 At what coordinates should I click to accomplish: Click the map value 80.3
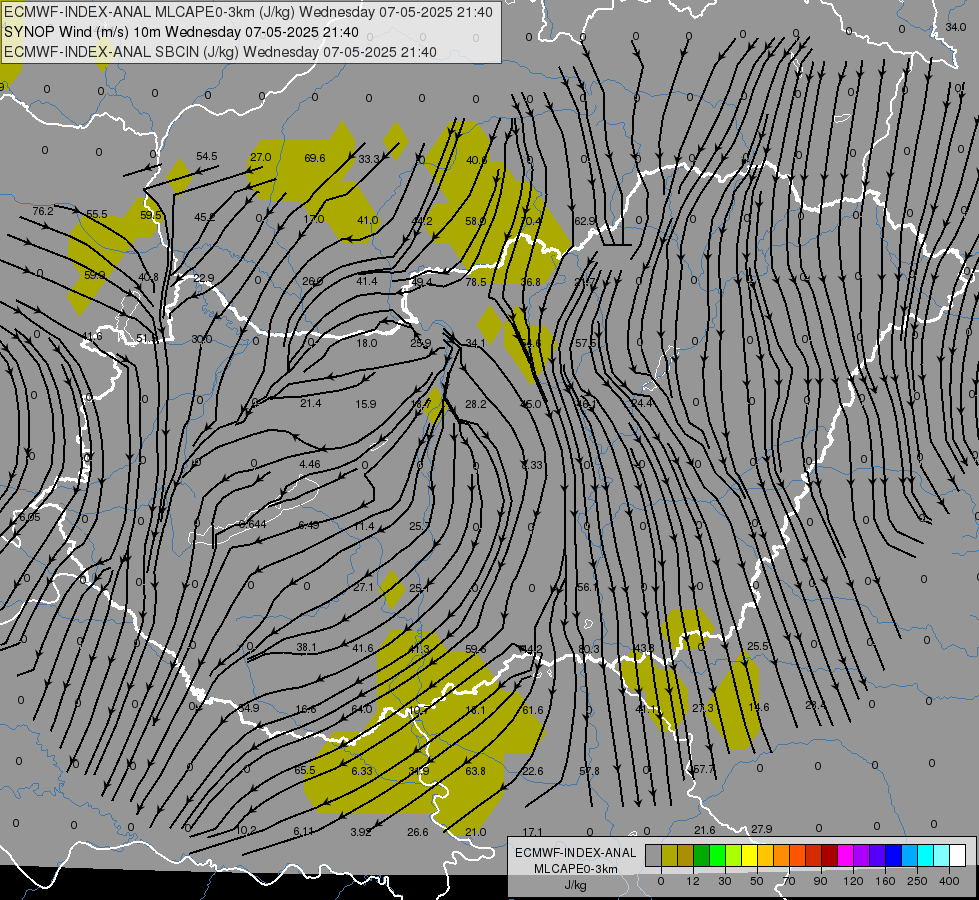coord(589,649)
